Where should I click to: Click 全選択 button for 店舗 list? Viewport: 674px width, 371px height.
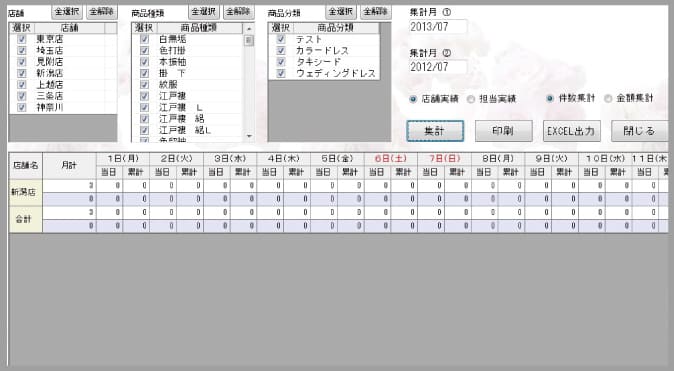click(x=67, y=12)
